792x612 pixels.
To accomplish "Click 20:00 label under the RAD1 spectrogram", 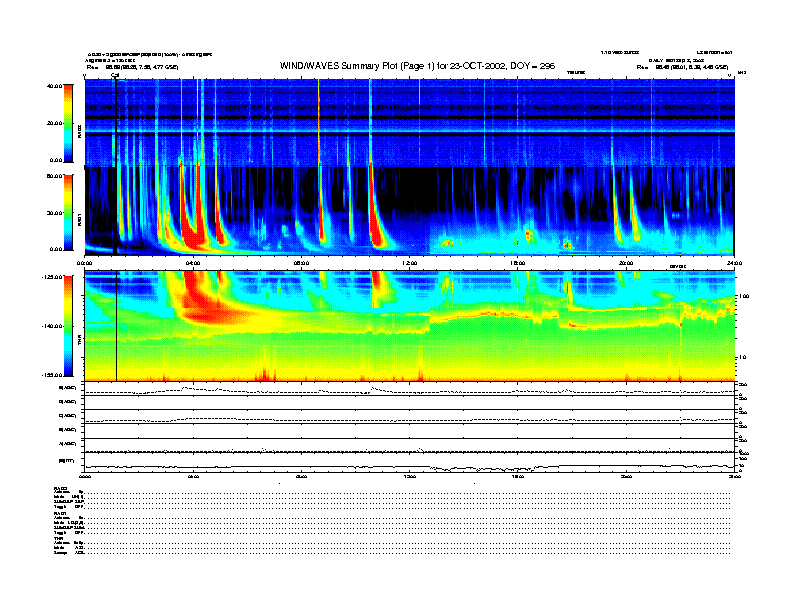I will tap(626, 263).
